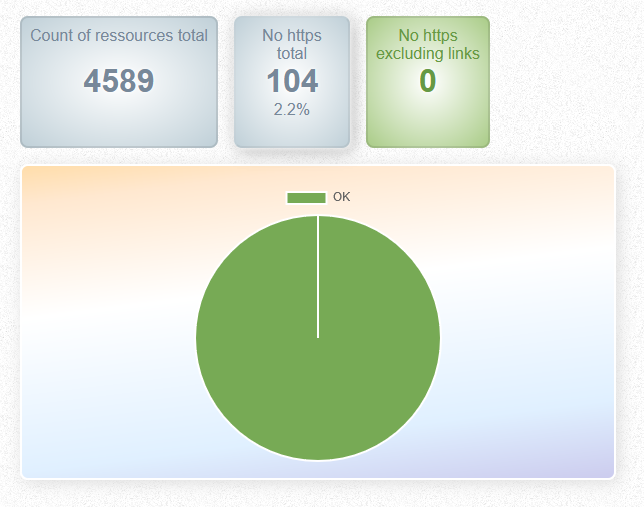Click the 'Count of ressources total' card

tap(119, 82)
